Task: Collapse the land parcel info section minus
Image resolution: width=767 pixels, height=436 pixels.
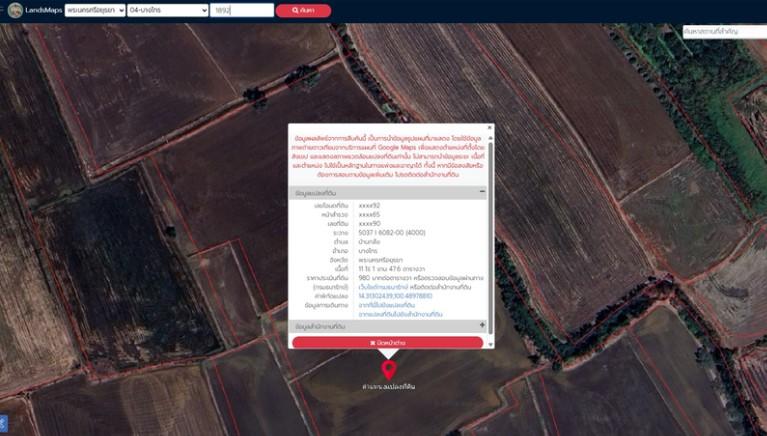Action: (482, 192)
